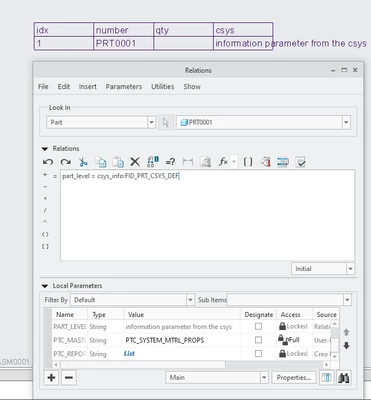This screenshot has height=400, width=371.
Task: Add a new local parameter
Action: coord(51,378)
